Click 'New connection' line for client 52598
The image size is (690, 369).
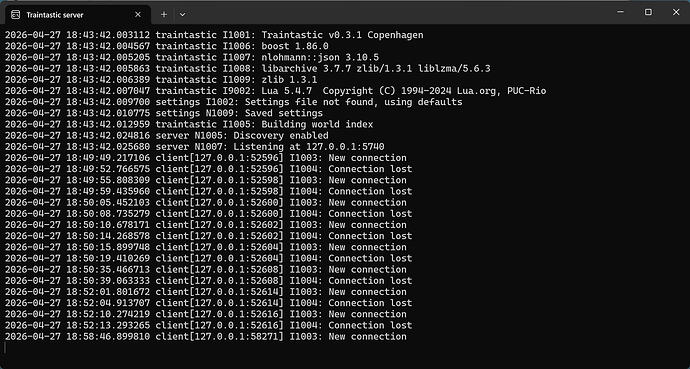[x=206, y=180]
